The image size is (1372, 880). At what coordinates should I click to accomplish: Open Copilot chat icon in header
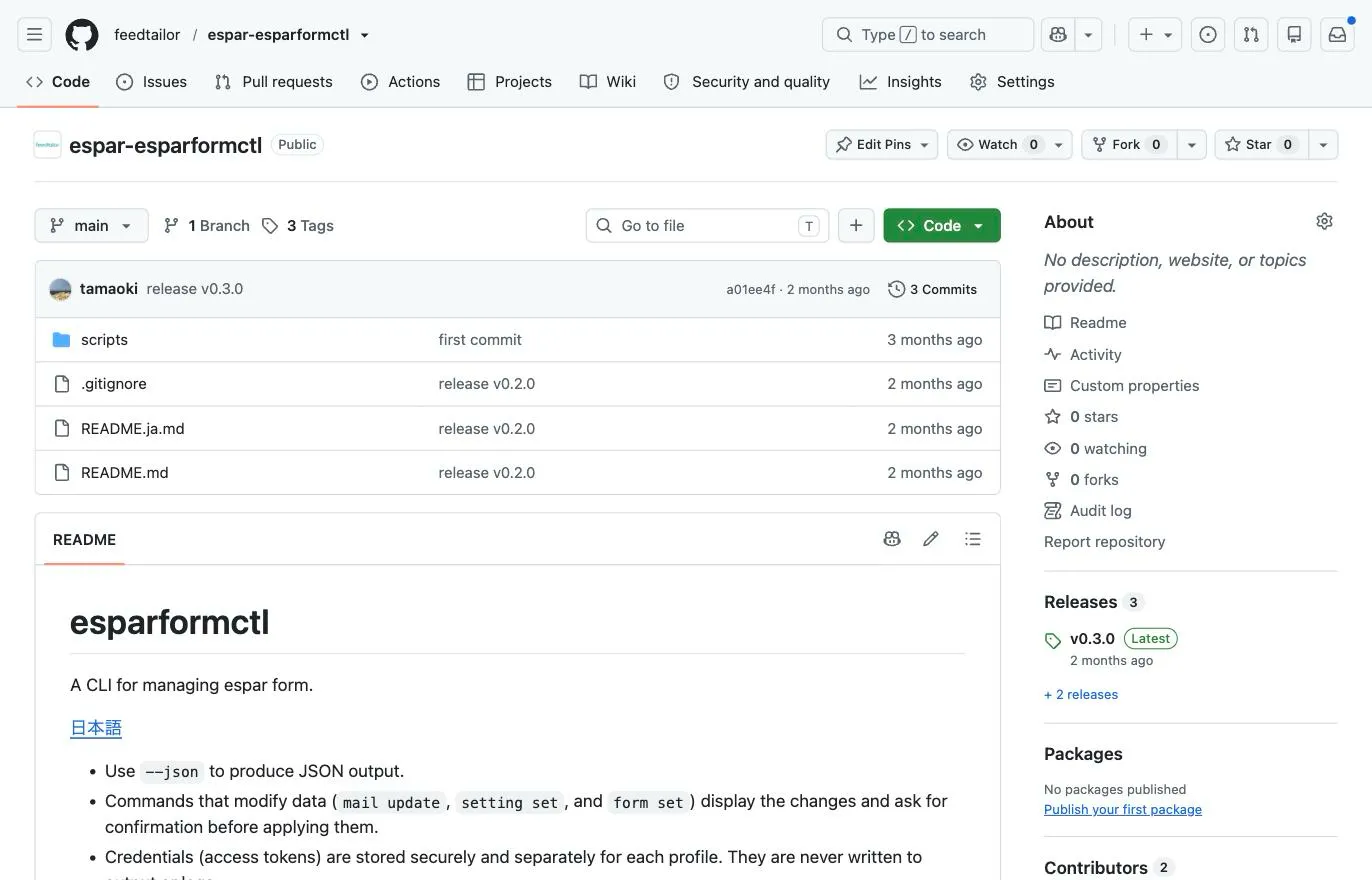(x=1058, y=35)
